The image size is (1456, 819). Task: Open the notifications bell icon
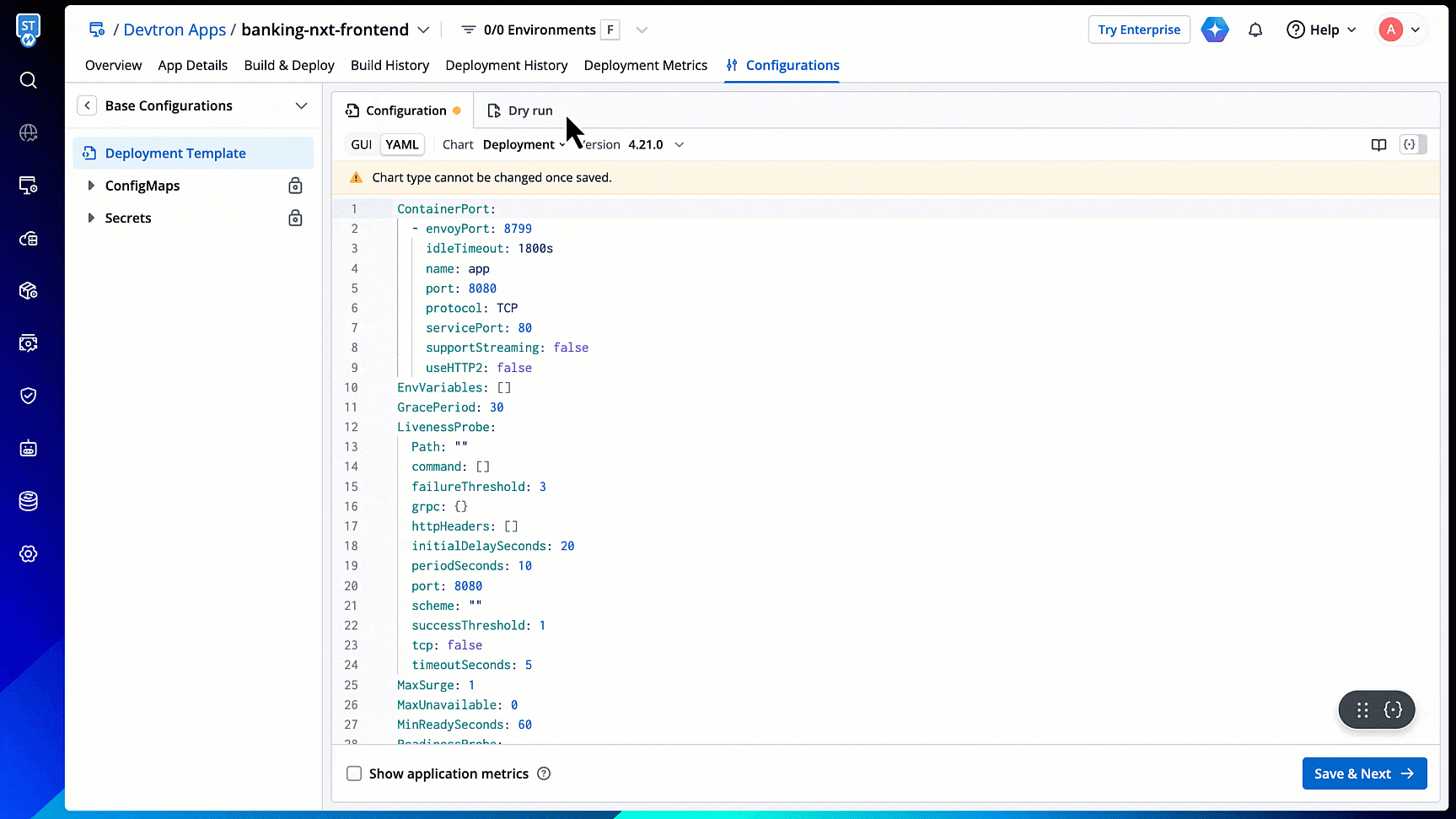coord(1255,30)
